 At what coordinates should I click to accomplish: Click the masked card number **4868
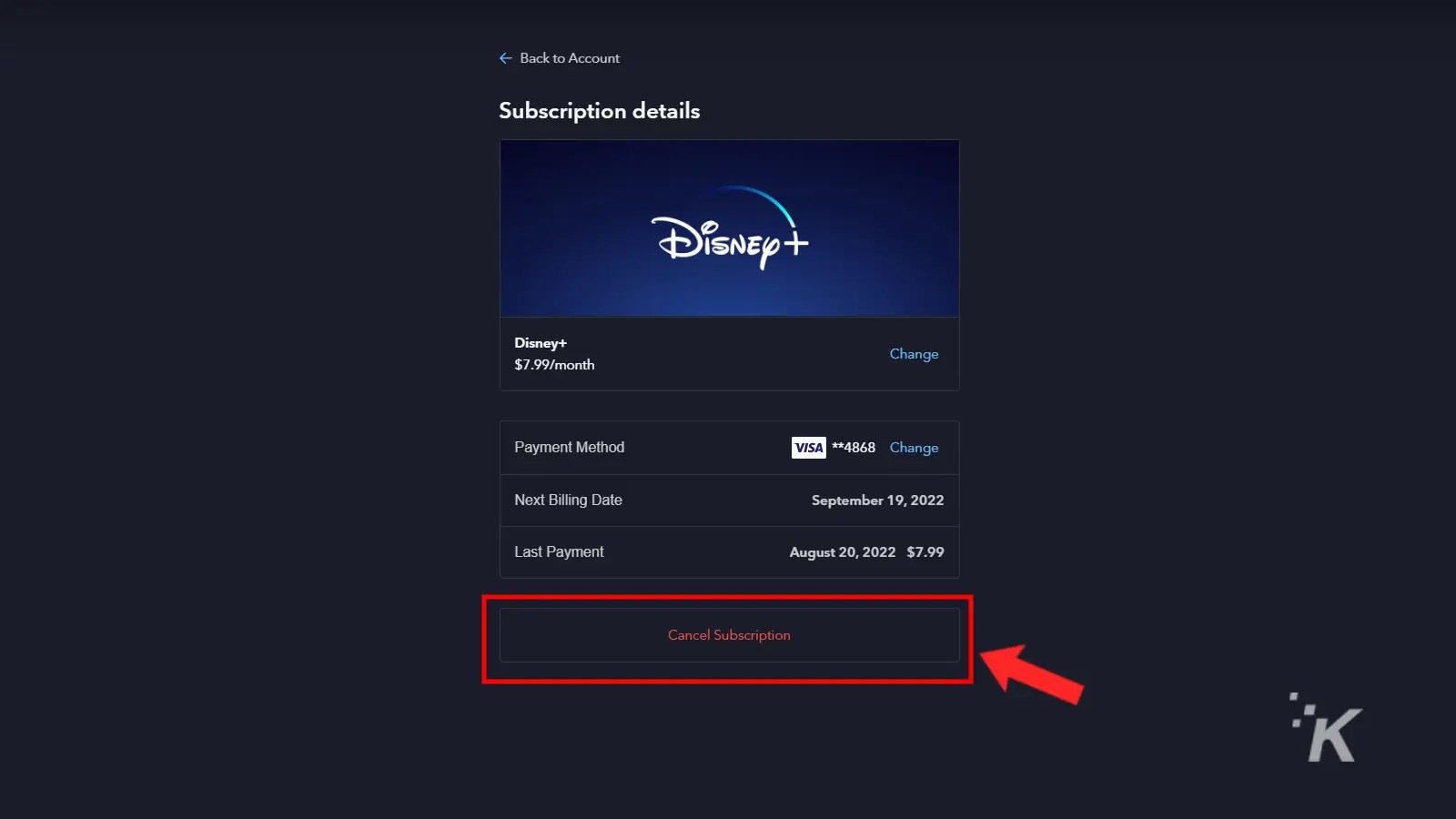(x=853, y=447)
